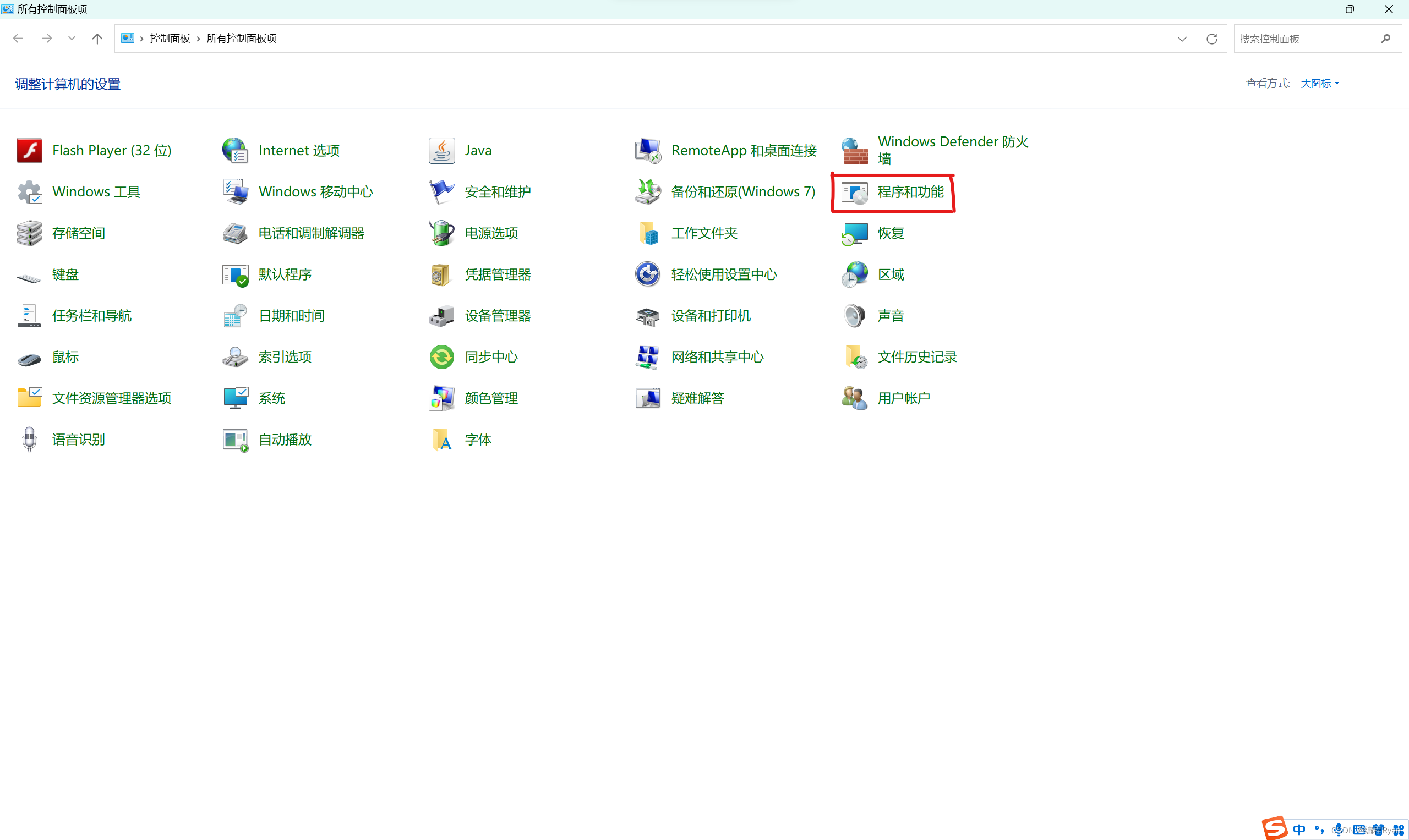
Task: Click the 字体 fonts folder icon
Action: (x=442, y=440)
